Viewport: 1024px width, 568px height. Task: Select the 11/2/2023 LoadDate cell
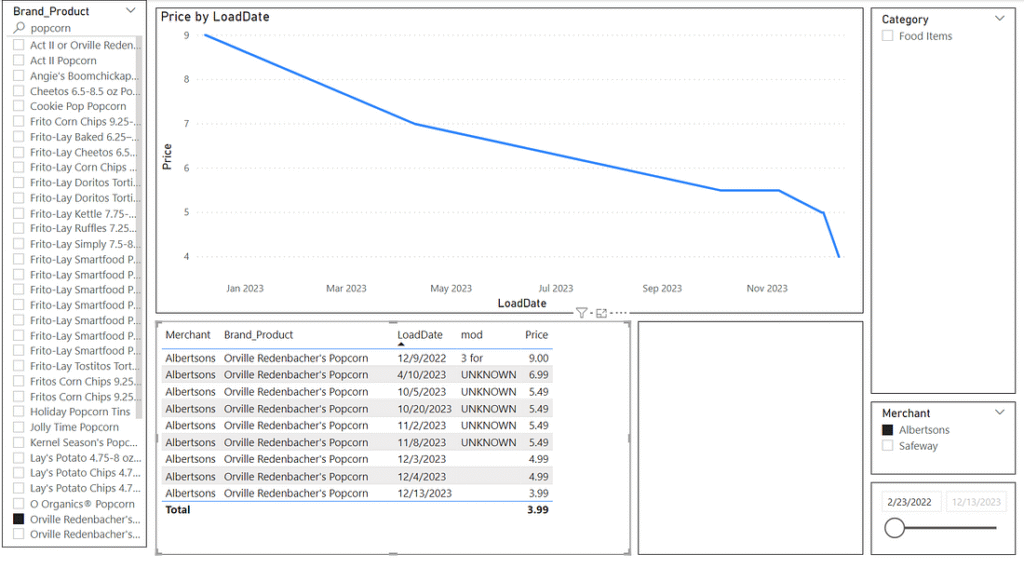(x=422, y=425)
